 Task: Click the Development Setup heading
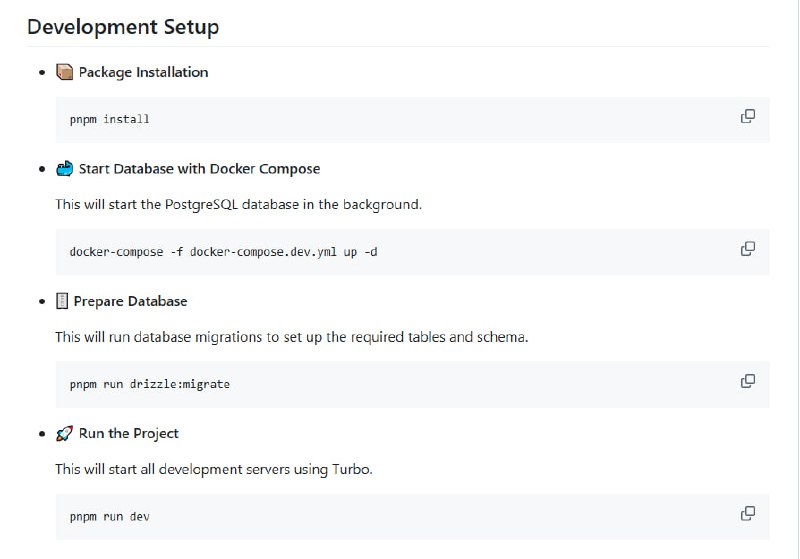(x=123, y=27)
